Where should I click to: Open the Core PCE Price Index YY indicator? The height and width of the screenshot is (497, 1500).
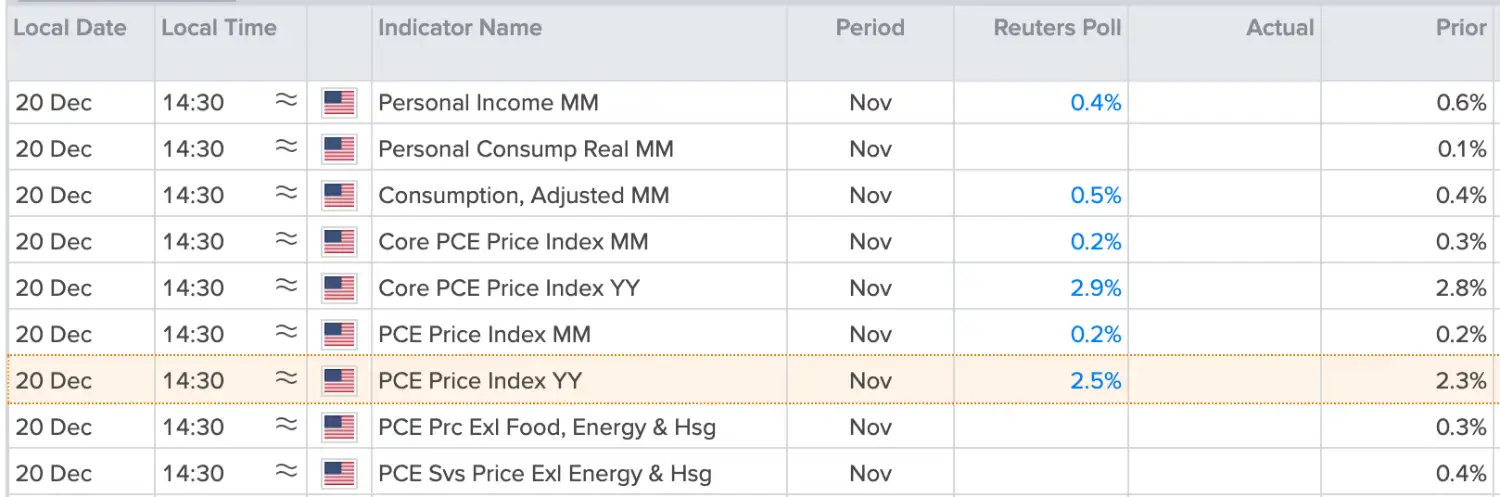pos(509,288)
